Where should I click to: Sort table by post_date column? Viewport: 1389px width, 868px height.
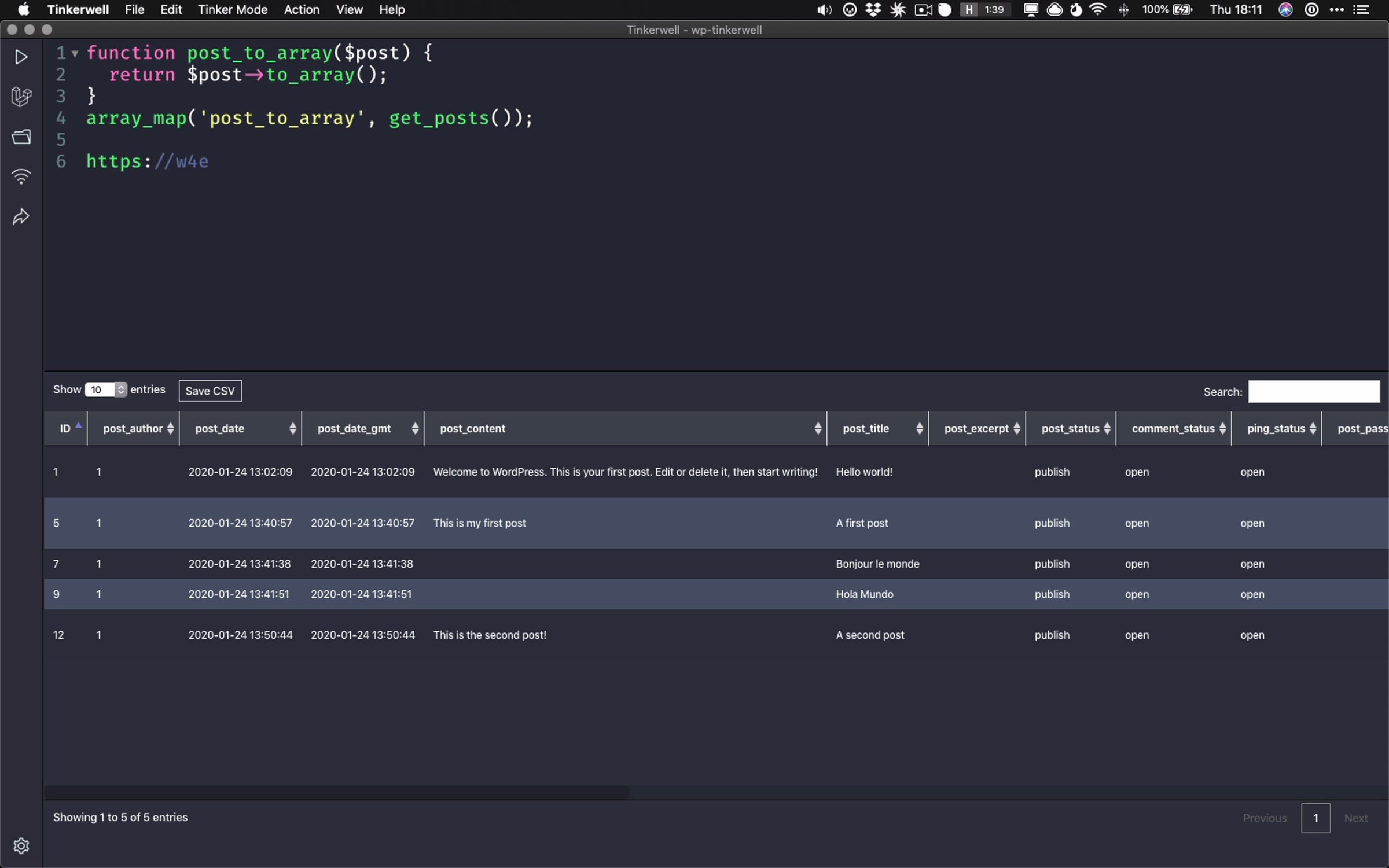click(241, 428)
